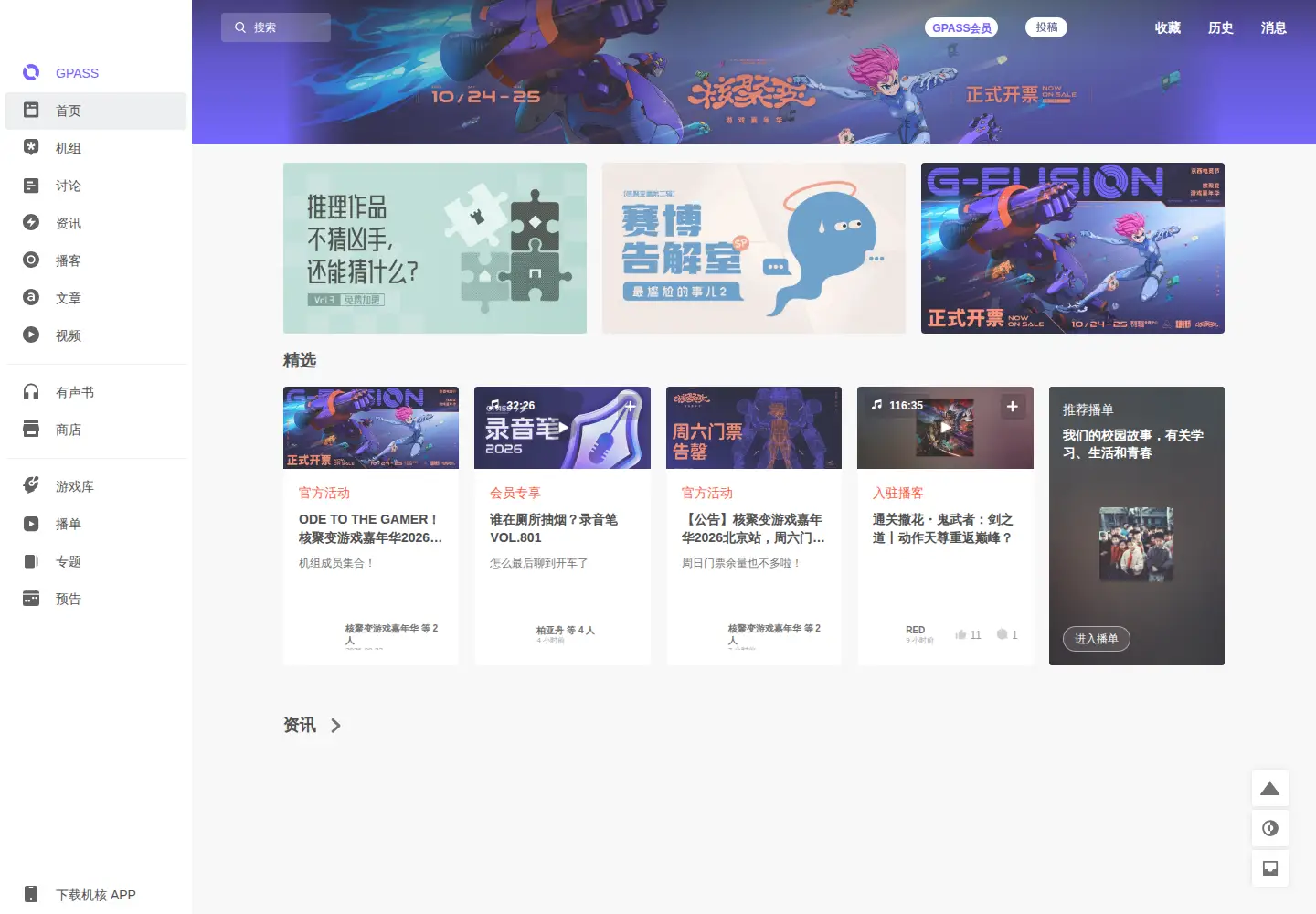Click the 投稿 submit button
Image resolution: width=1316 pixels, height=914 pixels.
tap(1046, 27)
